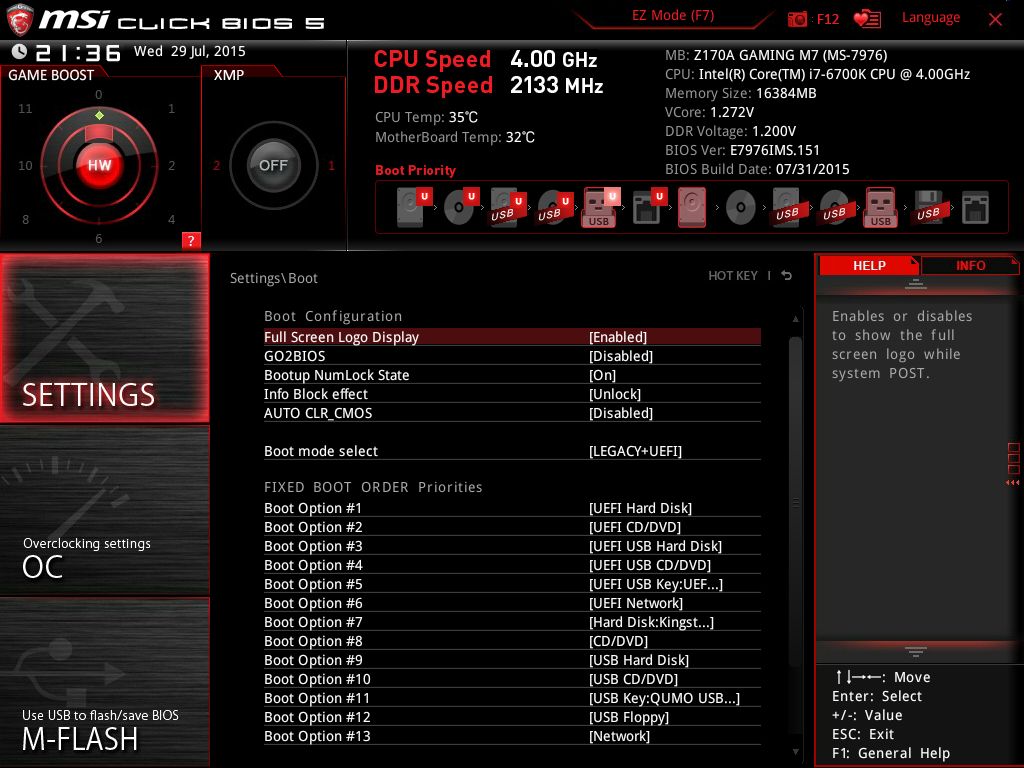Click the Boot Option #10 [USB CD/DVD] value
This screenshot has width=1024, height=768.
[x=633, y=679]
